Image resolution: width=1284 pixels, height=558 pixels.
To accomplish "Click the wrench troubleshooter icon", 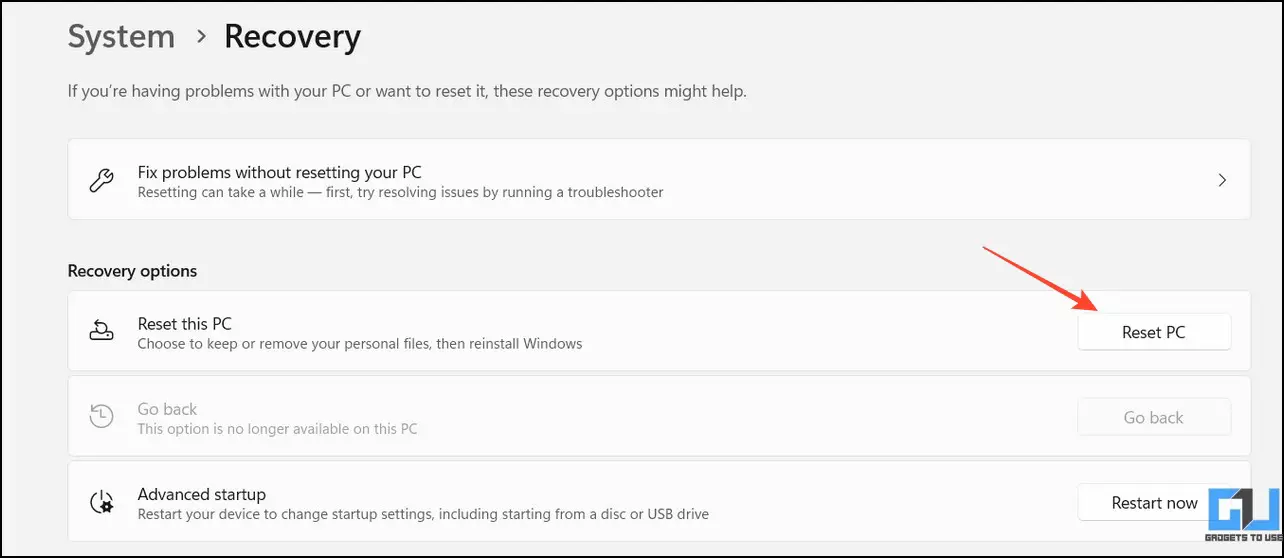I will coord(101,181).
